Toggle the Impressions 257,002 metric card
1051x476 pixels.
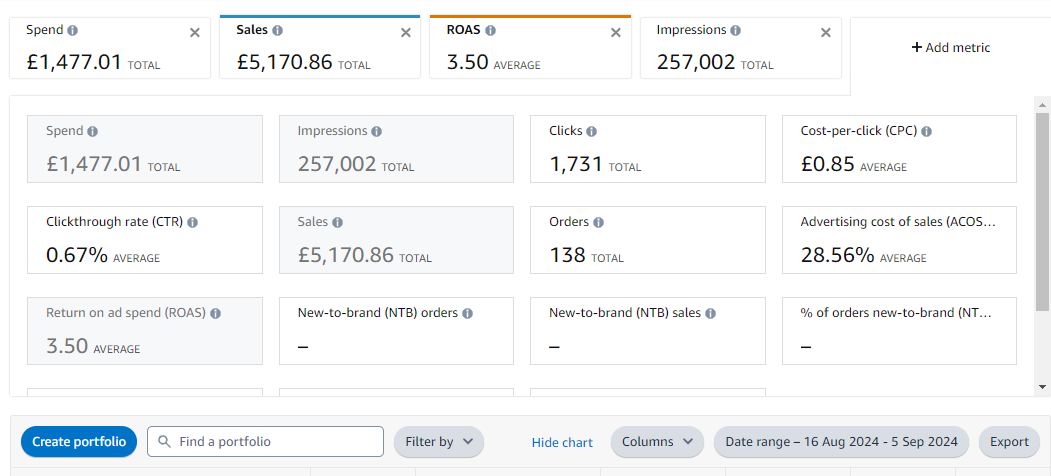[396, 149]
